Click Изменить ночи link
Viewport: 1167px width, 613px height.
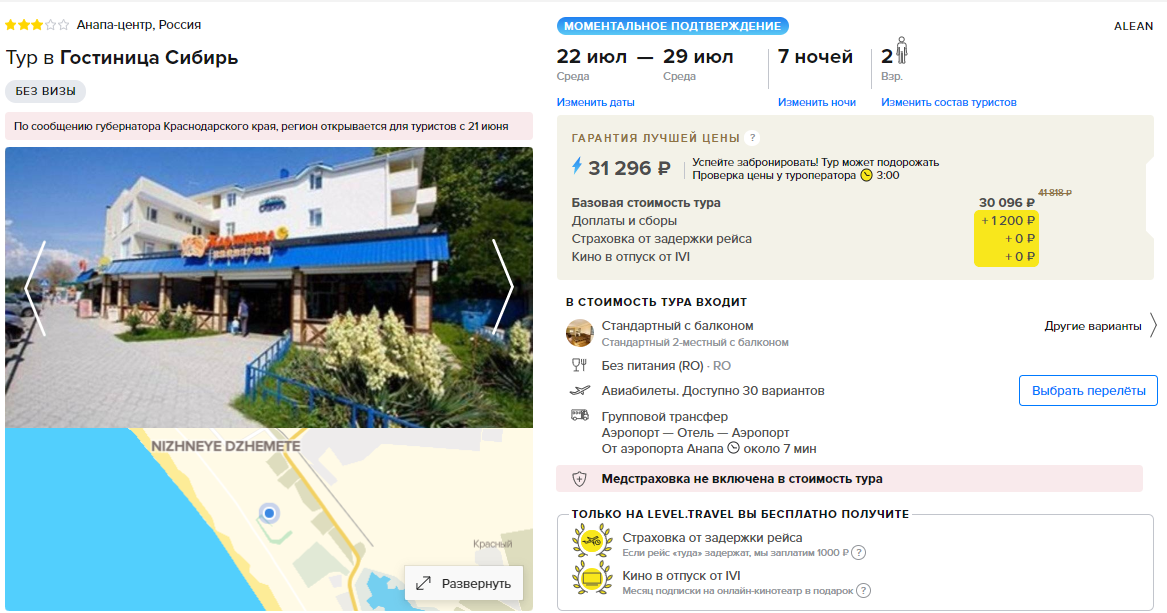pos(816,102)
